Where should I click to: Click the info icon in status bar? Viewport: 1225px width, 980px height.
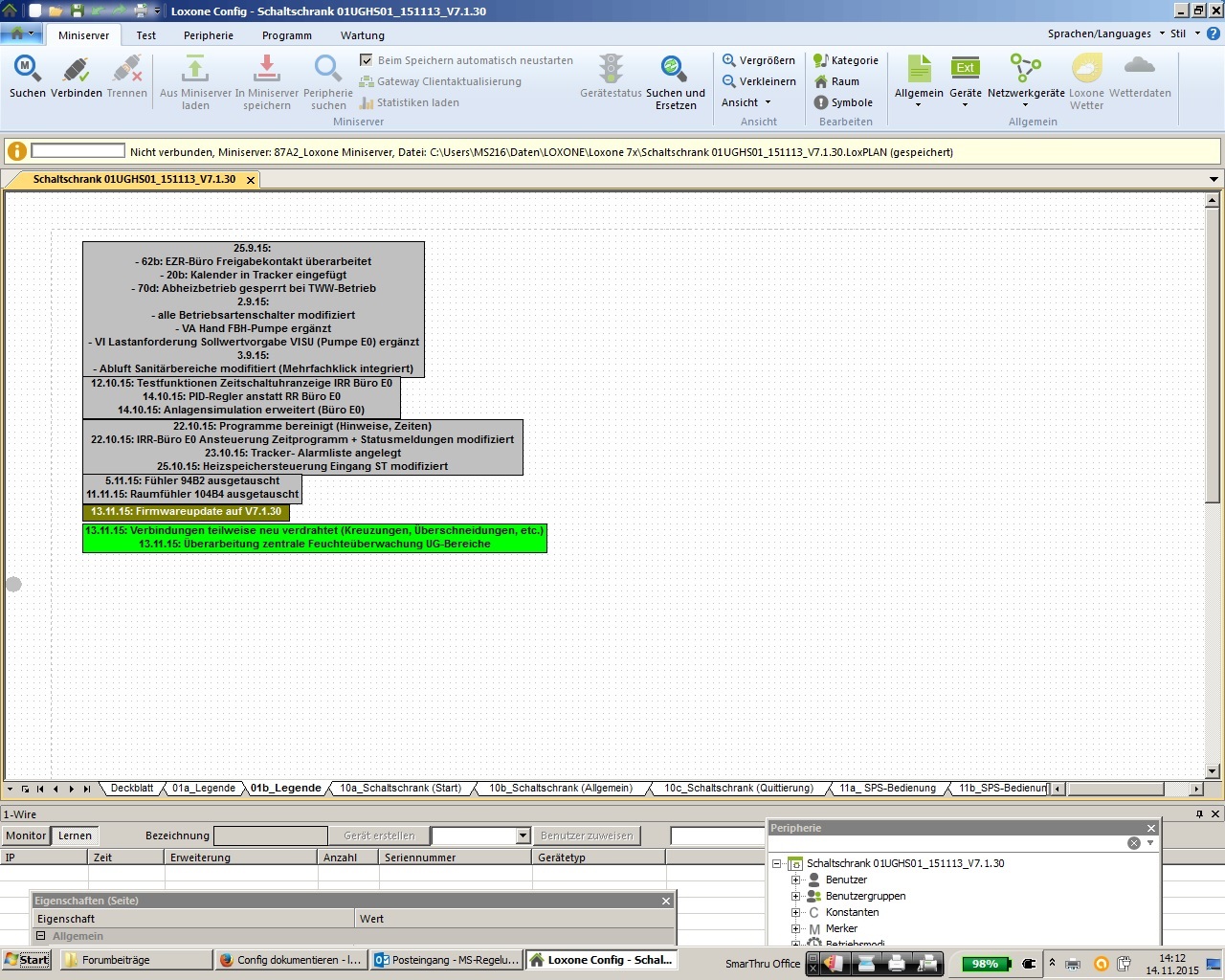[16, 151]
